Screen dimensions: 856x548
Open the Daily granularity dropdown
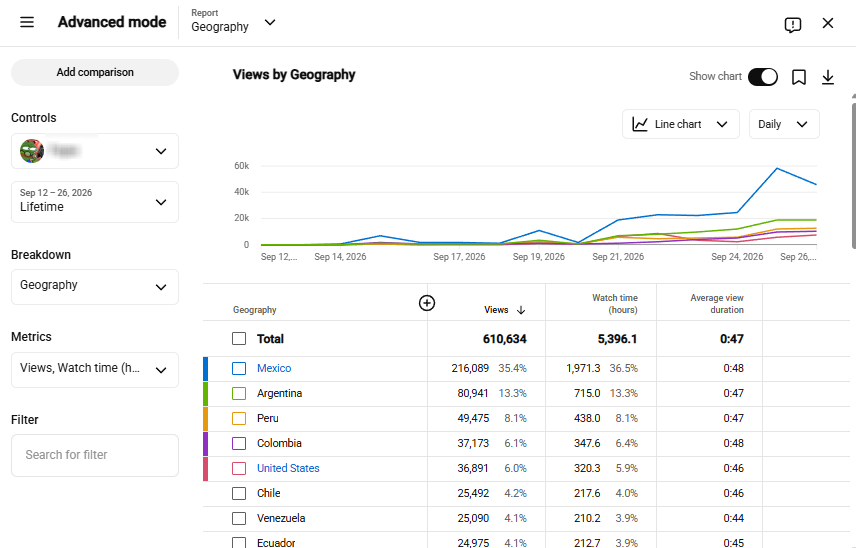pos(783,124)
